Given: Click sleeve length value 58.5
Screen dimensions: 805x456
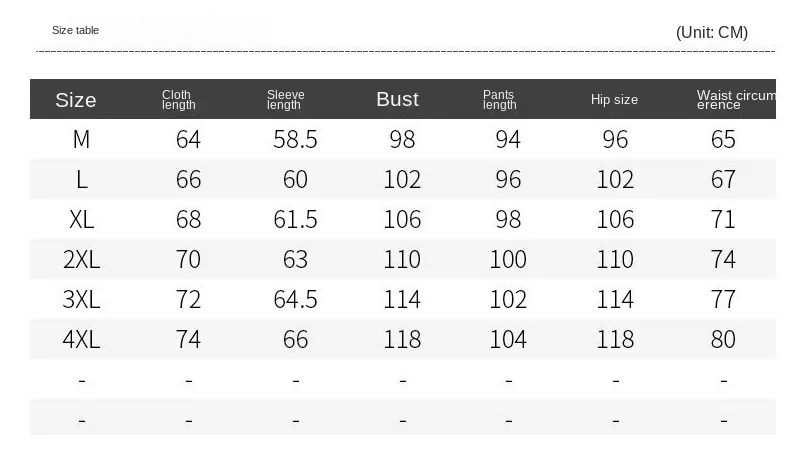Looking at the screenshot, I should 295,139.
